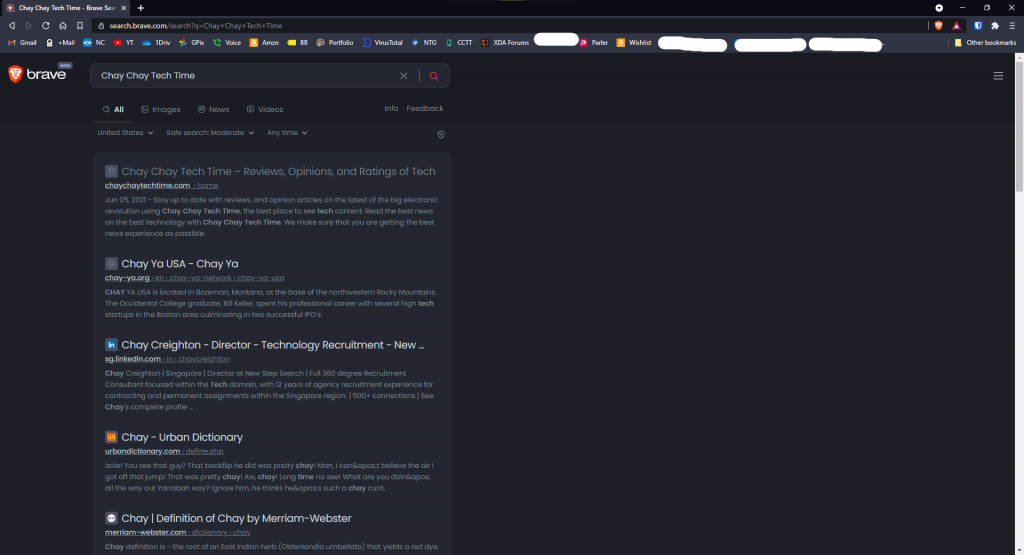Open the Parler bookmark
Viewport: 1024px width, 555px height.
click(x=594, y=42)
